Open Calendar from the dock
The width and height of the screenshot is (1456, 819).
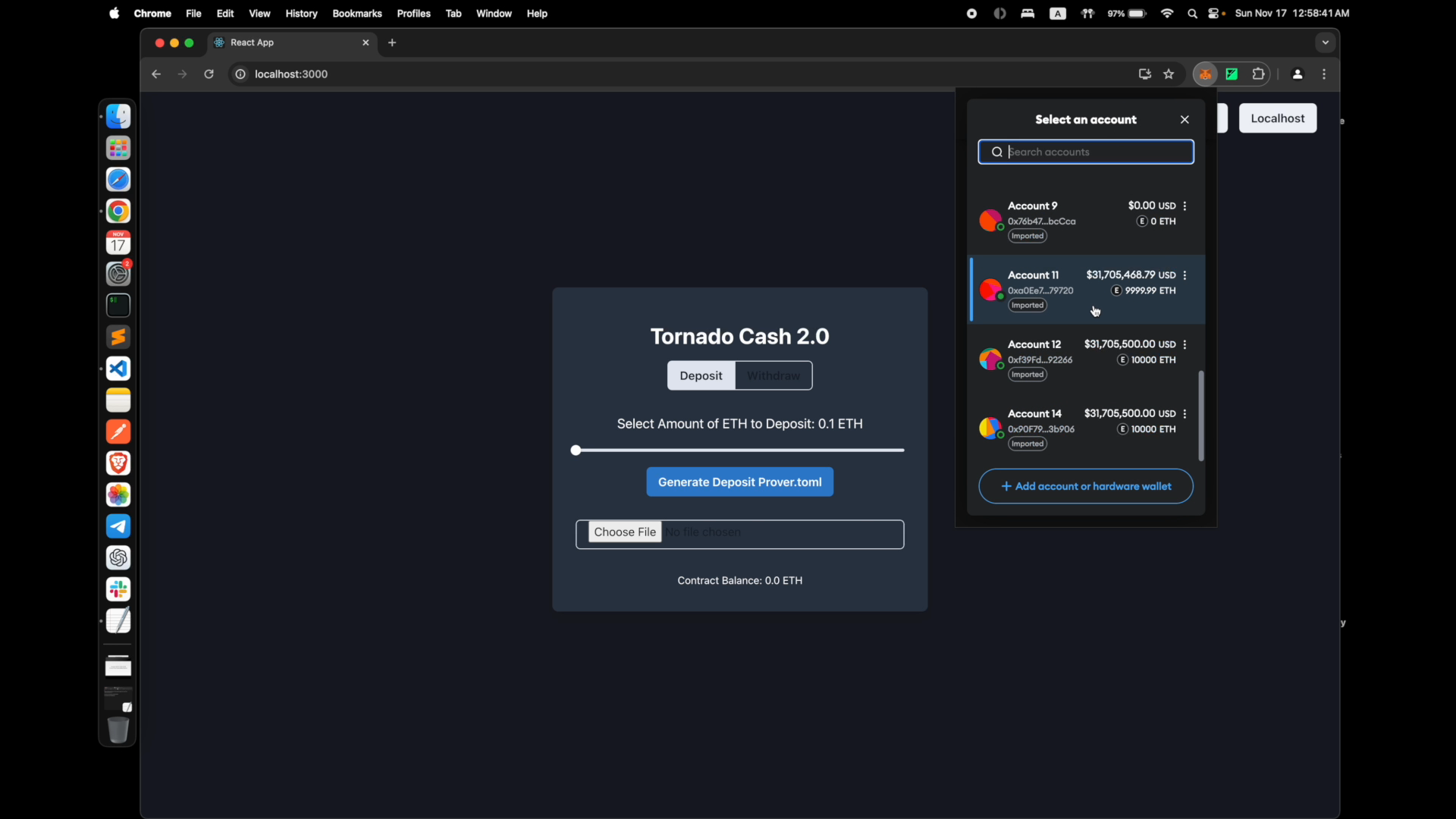tap(118, 243)
